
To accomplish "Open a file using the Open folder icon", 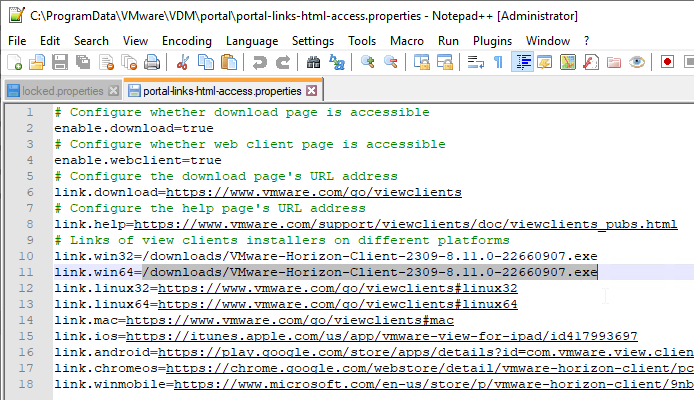I will click(x=37, y=62).
